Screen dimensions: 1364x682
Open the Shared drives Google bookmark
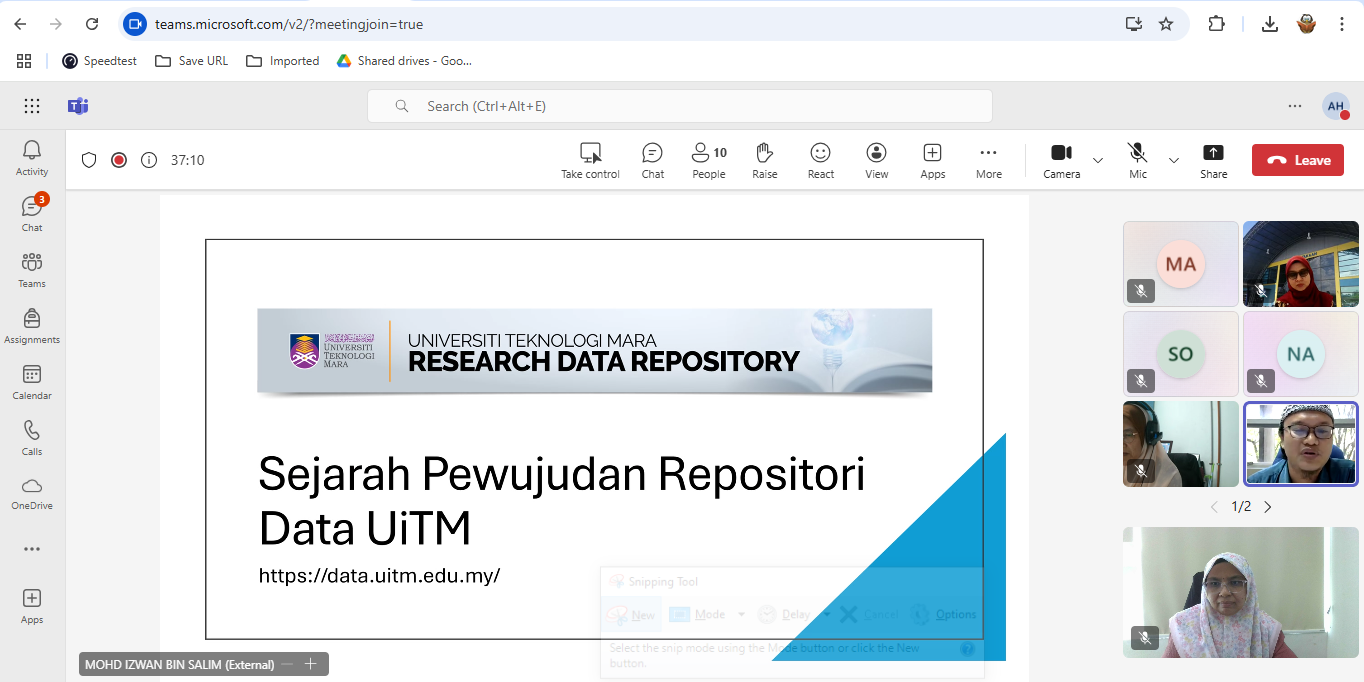pyautogui.click(x=404, y=61)
